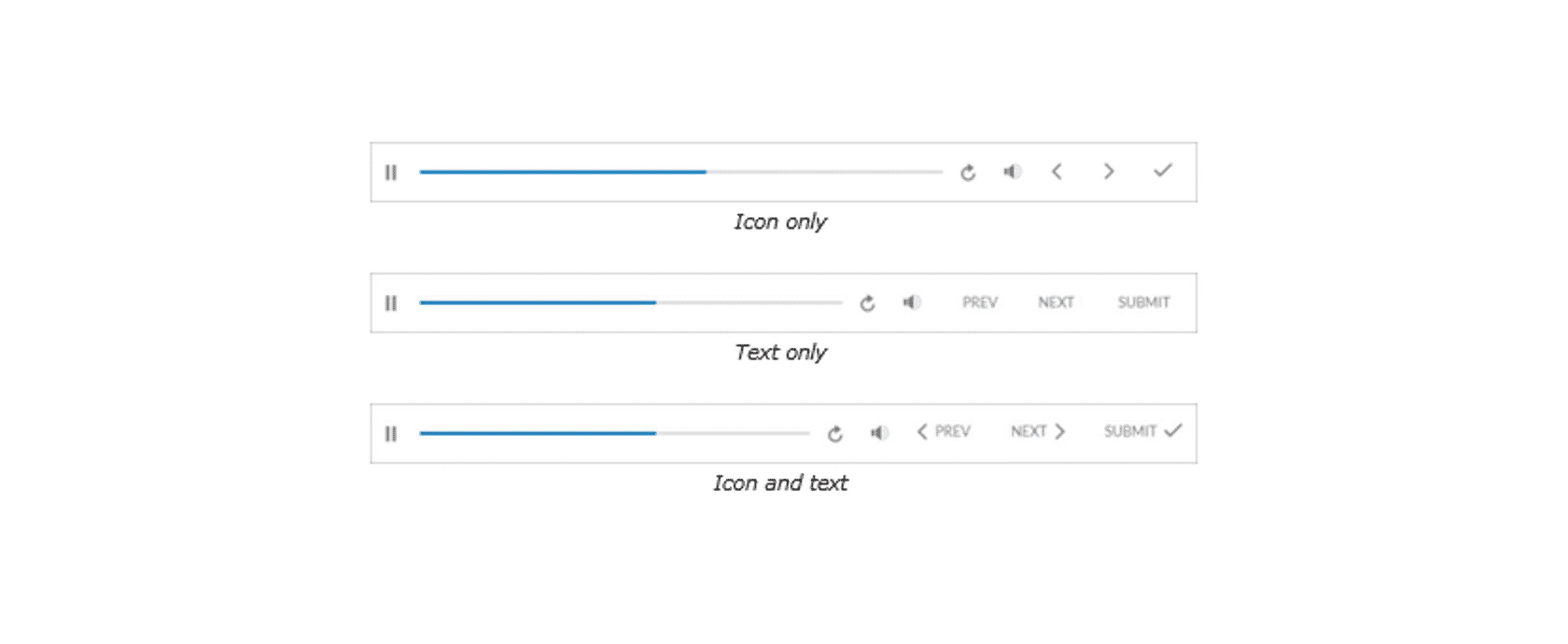Click SUBMIT in the Text only bar
Screen dimensions: 1568x644
coord(1144,302)
